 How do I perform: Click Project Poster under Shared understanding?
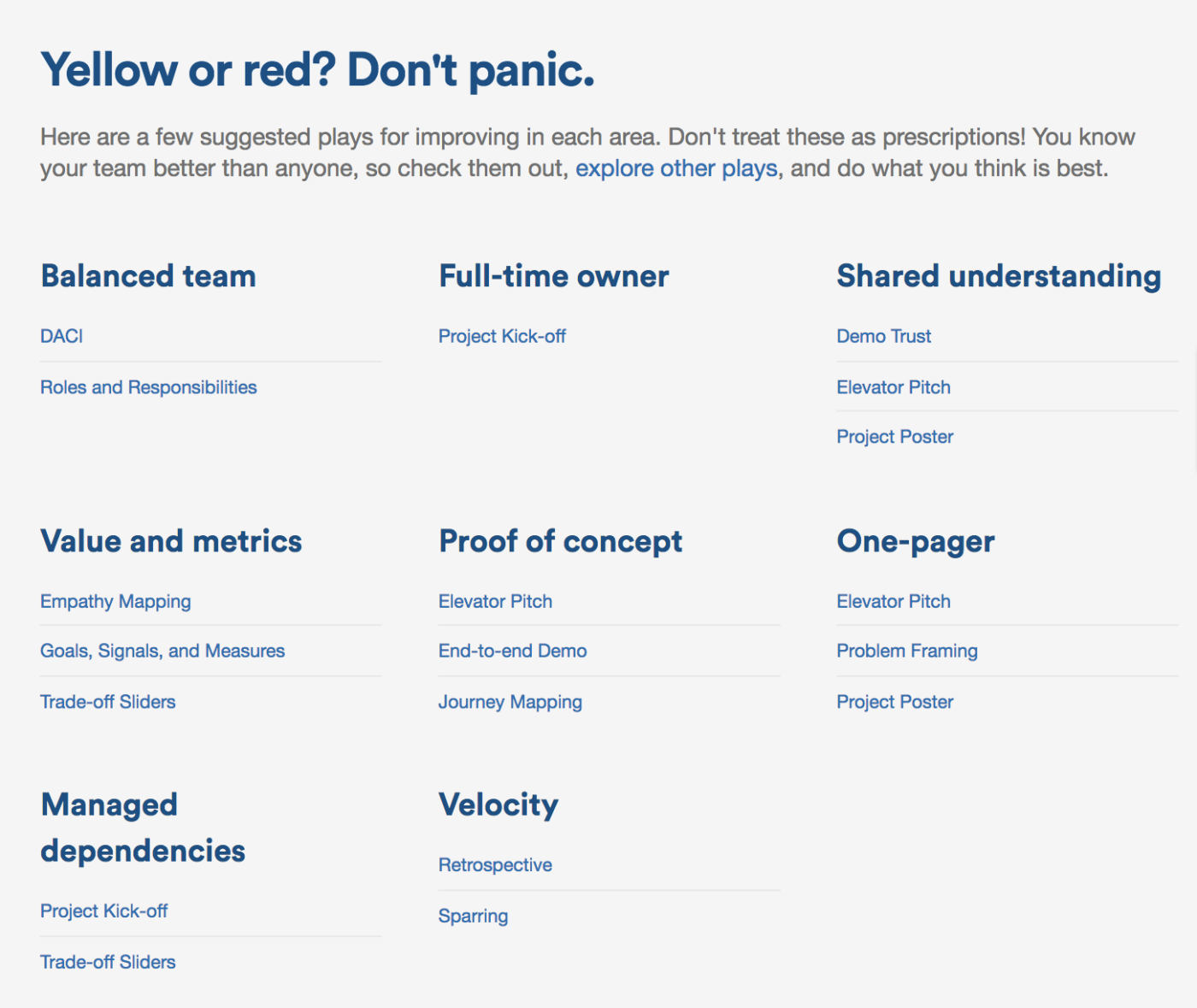pos(894,437)
